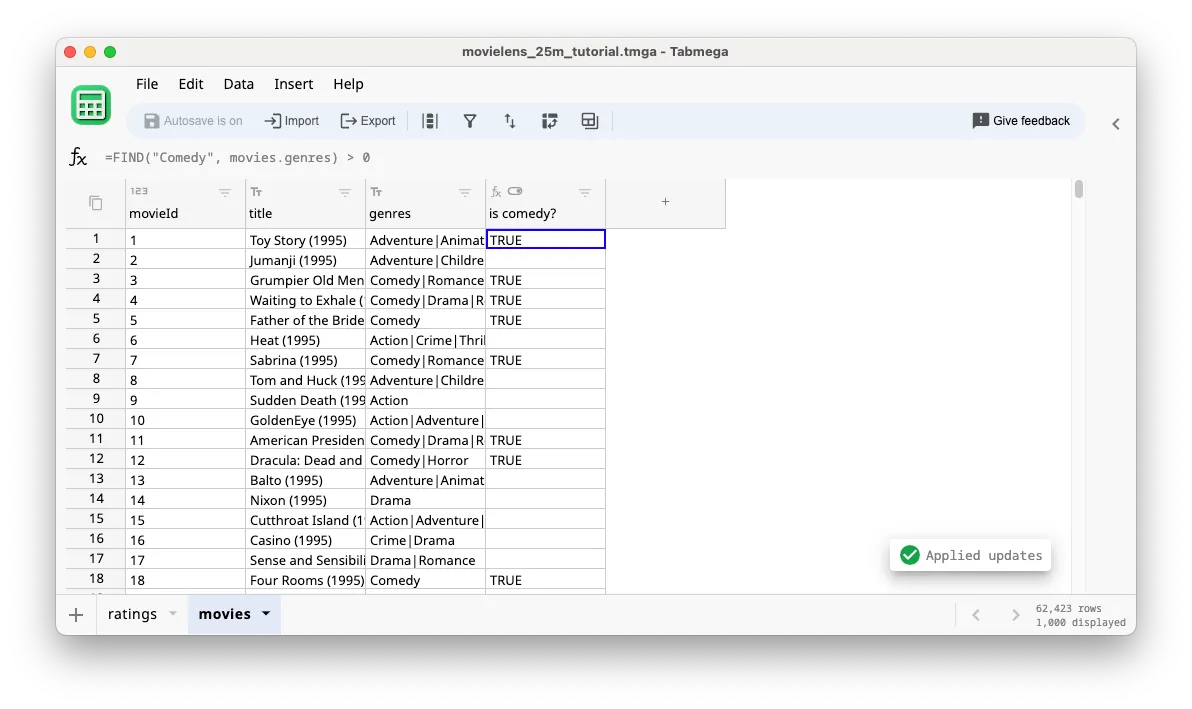
Task: Click the Autosave indicator to toggle autosaving
Action: pos(193,120)
